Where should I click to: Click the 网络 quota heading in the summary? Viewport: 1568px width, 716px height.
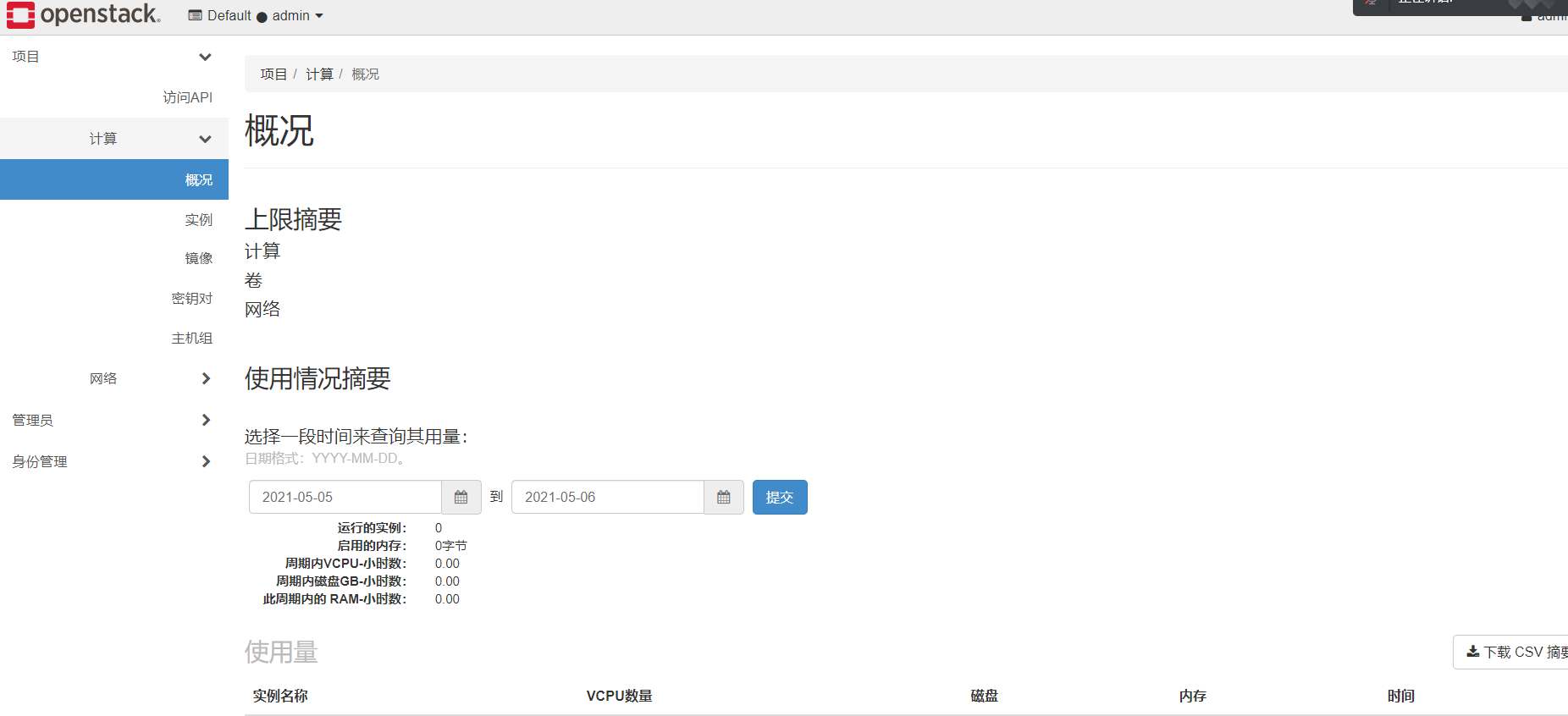pyautogui.click(x=262, y=309)
